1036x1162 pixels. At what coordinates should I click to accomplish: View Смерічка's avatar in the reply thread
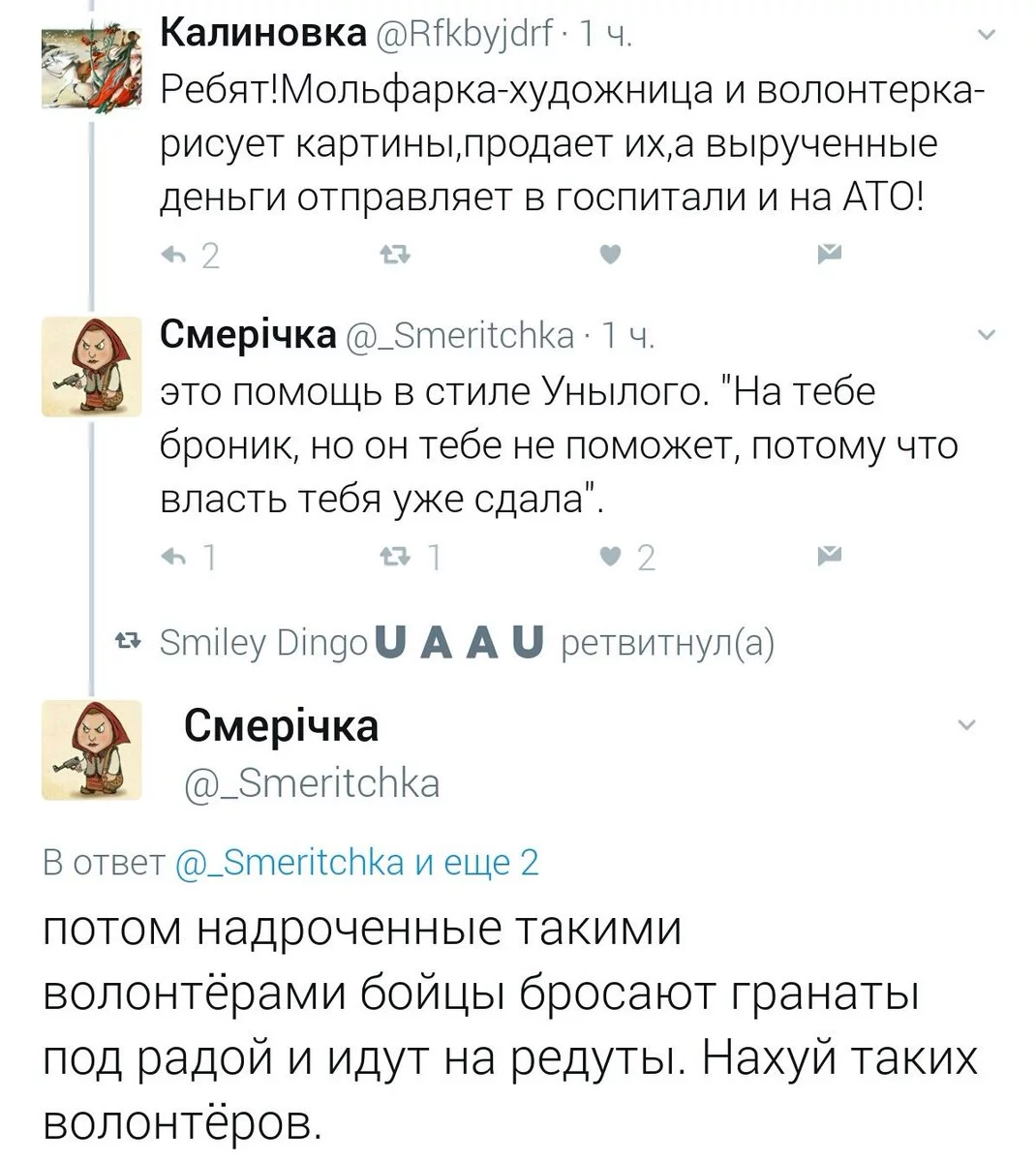tap(92, 366)
